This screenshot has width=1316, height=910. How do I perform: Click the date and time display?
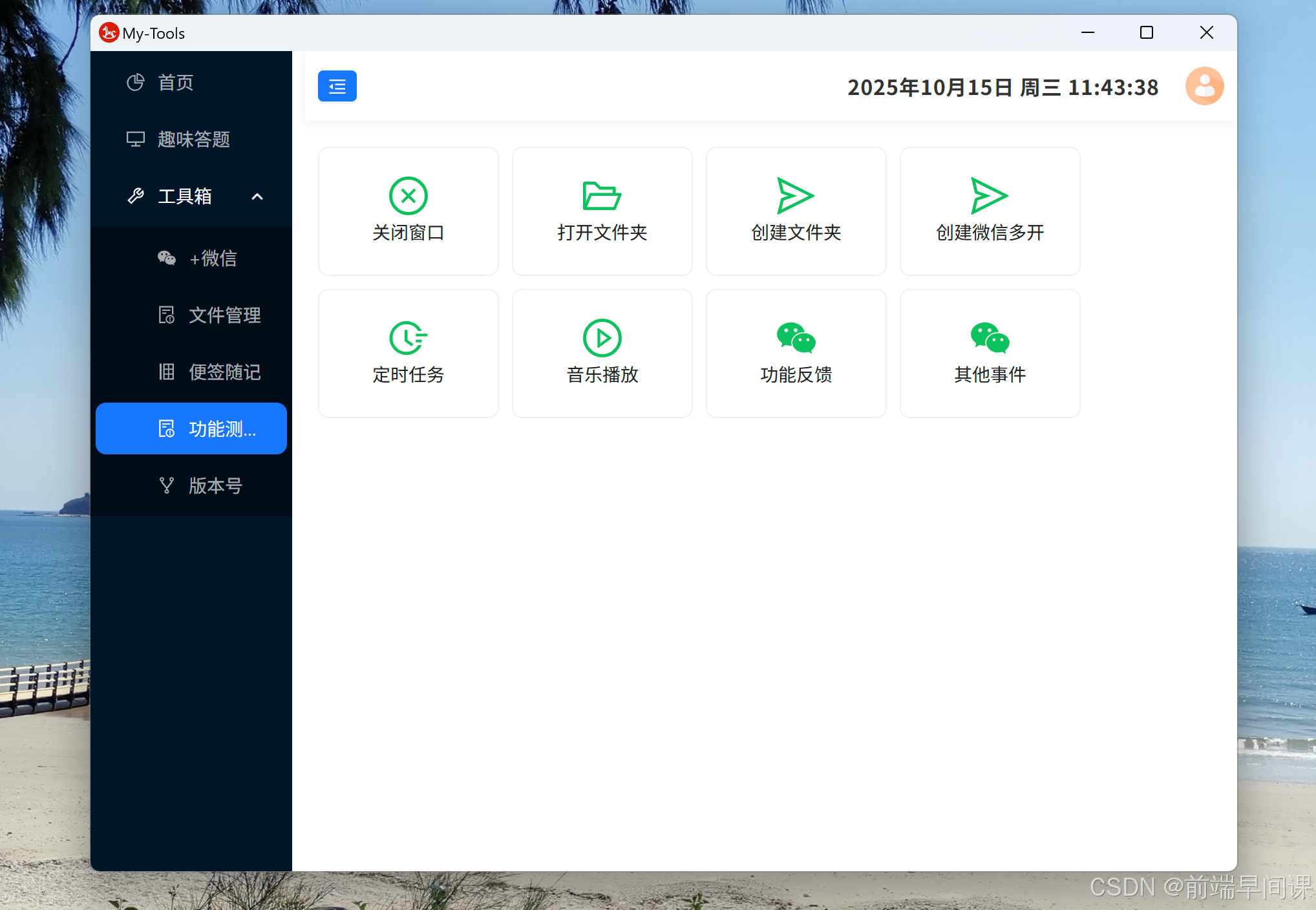(x=1003, y=87)
